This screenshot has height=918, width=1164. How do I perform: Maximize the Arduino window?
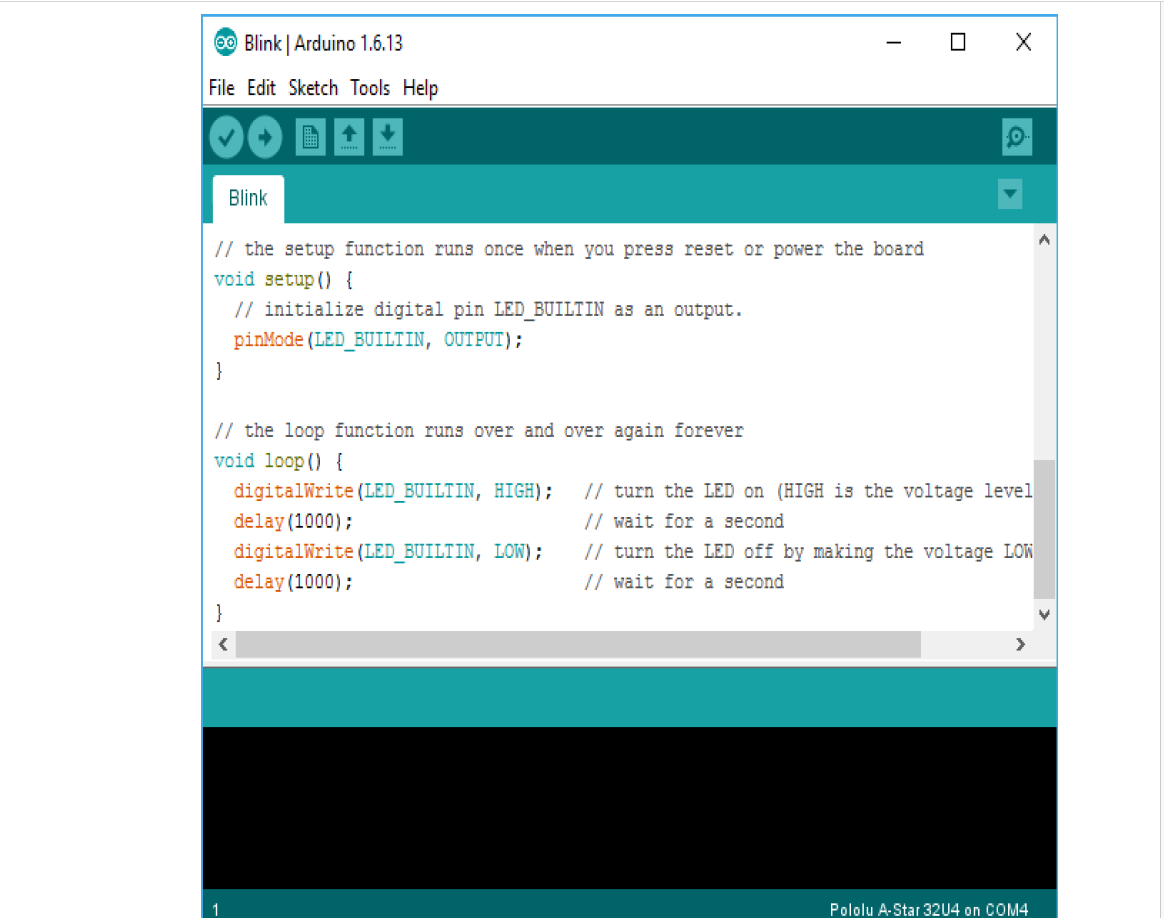click(x=958, y=43)
